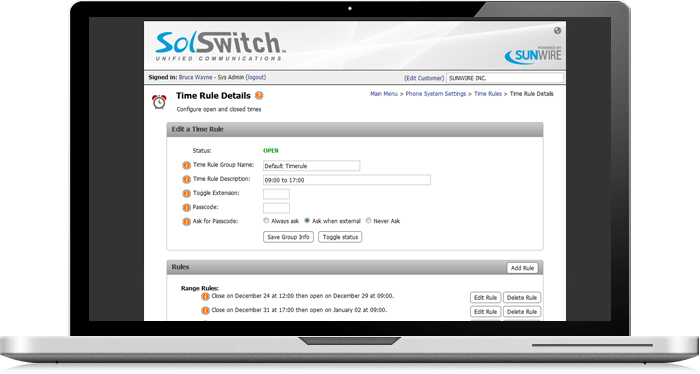
Task: Click the Toggle status button
Action: 340,237
